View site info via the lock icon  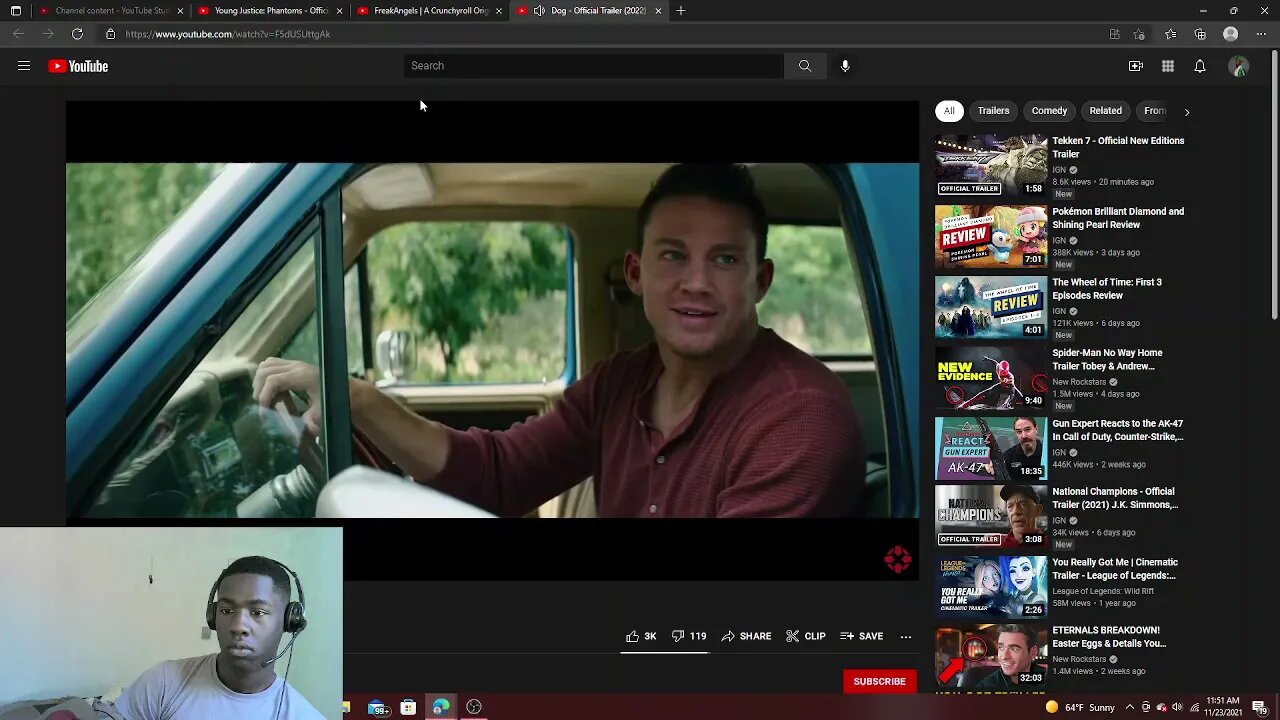coord(111,34)
